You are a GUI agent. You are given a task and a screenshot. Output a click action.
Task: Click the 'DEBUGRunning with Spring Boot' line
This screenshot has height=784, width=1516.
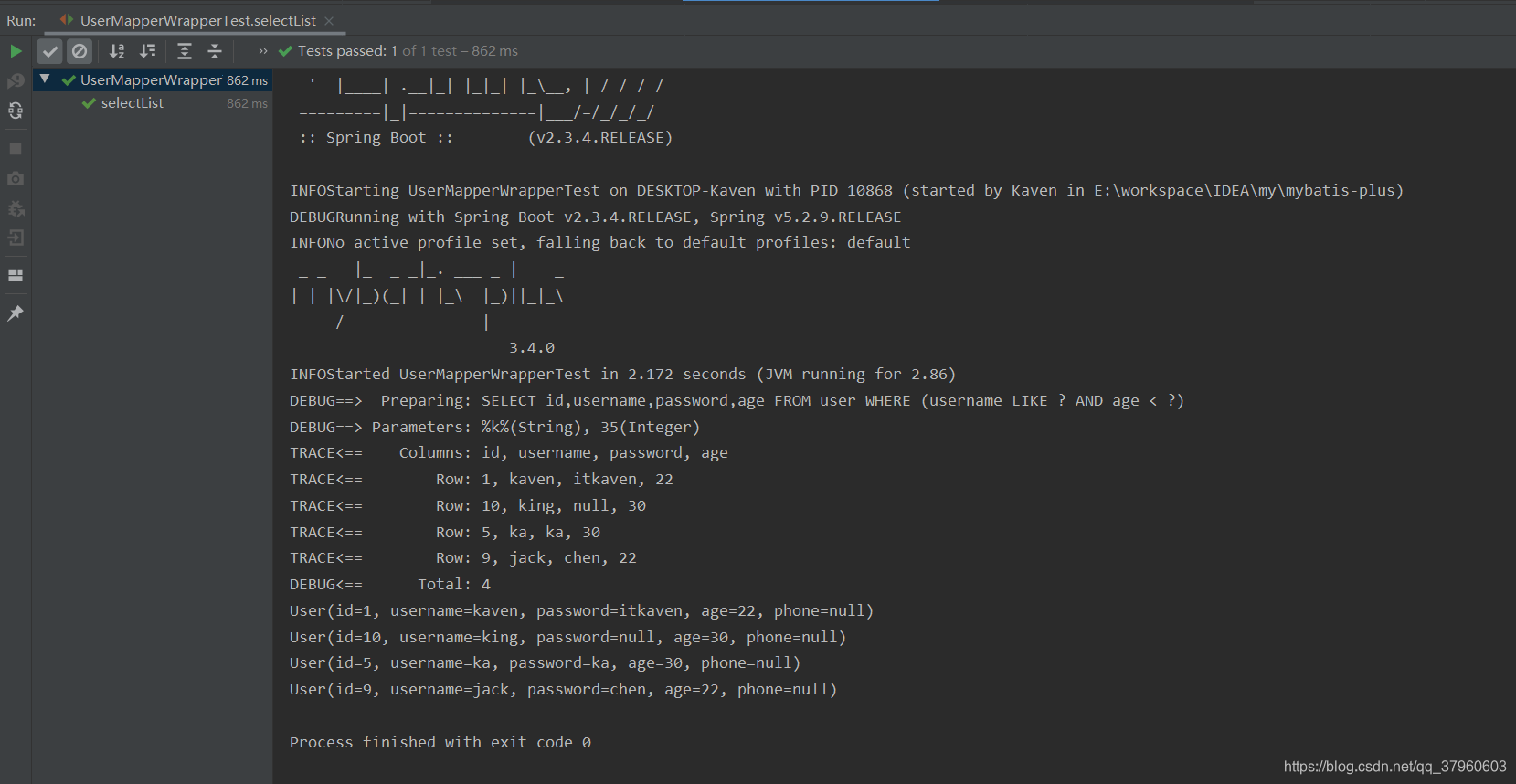coord(595,217)
